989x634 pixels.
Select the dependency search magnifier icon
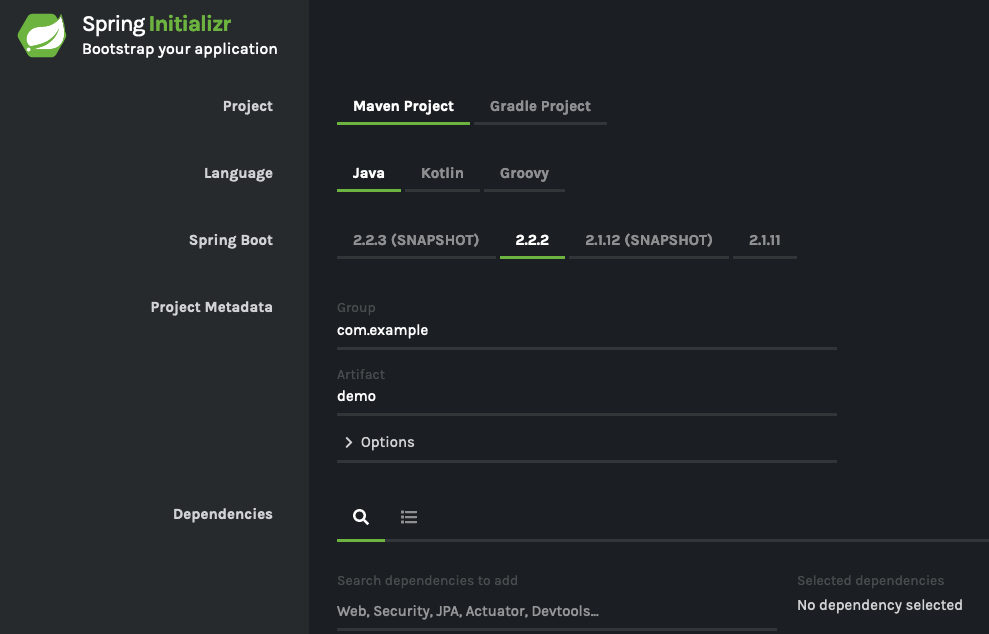click(361, 517)
